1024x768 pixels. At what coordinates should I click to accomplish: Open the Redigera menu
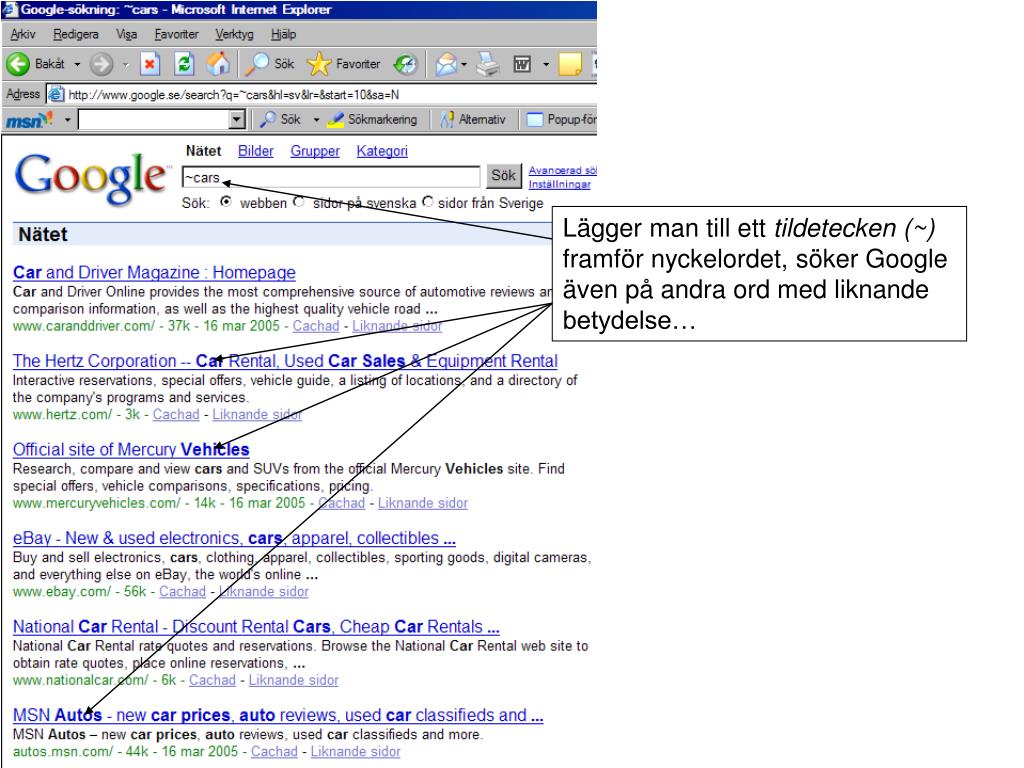pos(76,35)
